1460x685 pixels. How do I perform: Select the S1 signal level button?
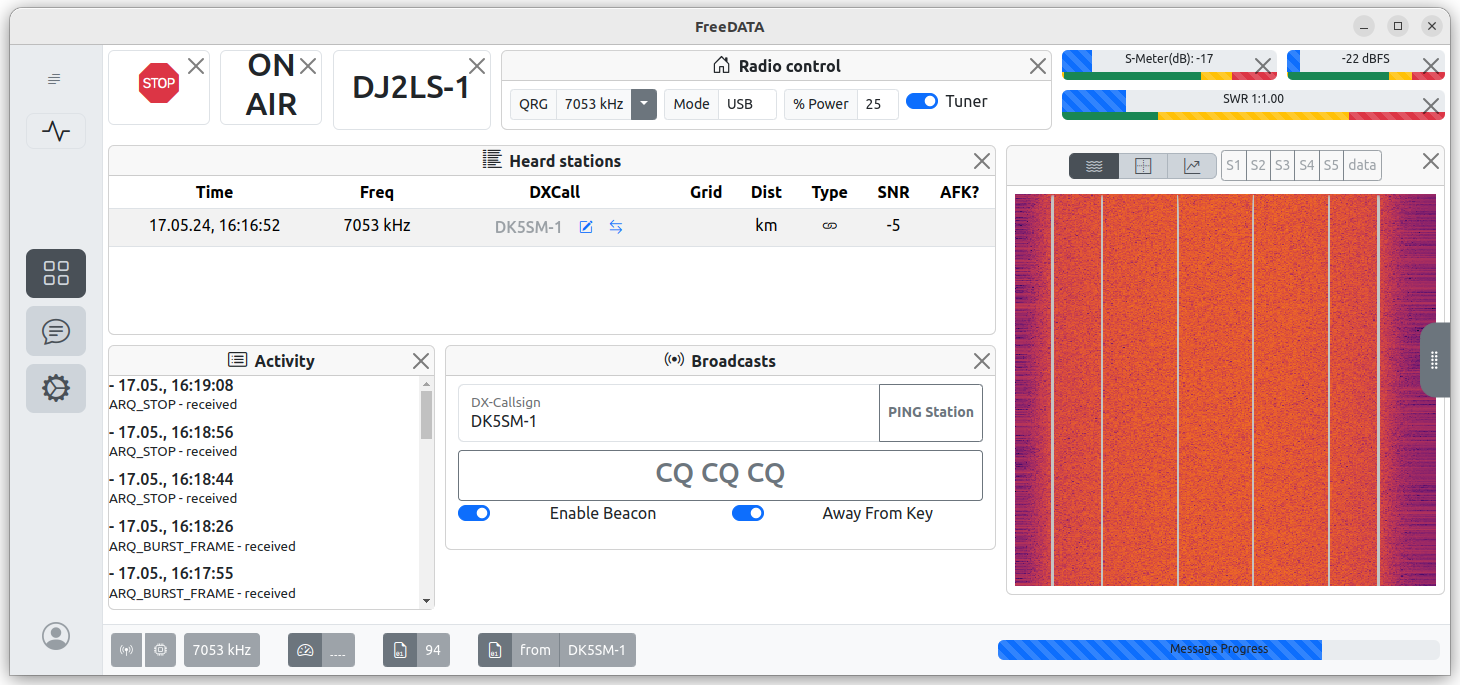1233,166
